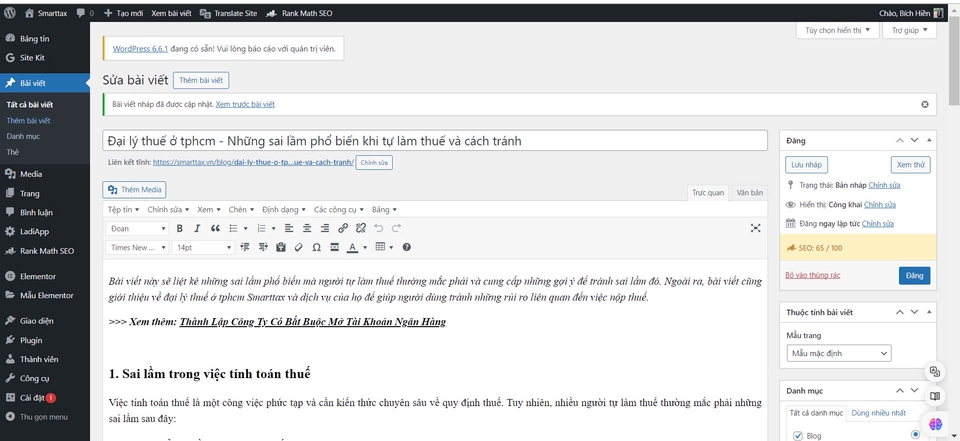Insert a blockquote via toolbar icon
This screenshot has height=441, width=960.
215,228
